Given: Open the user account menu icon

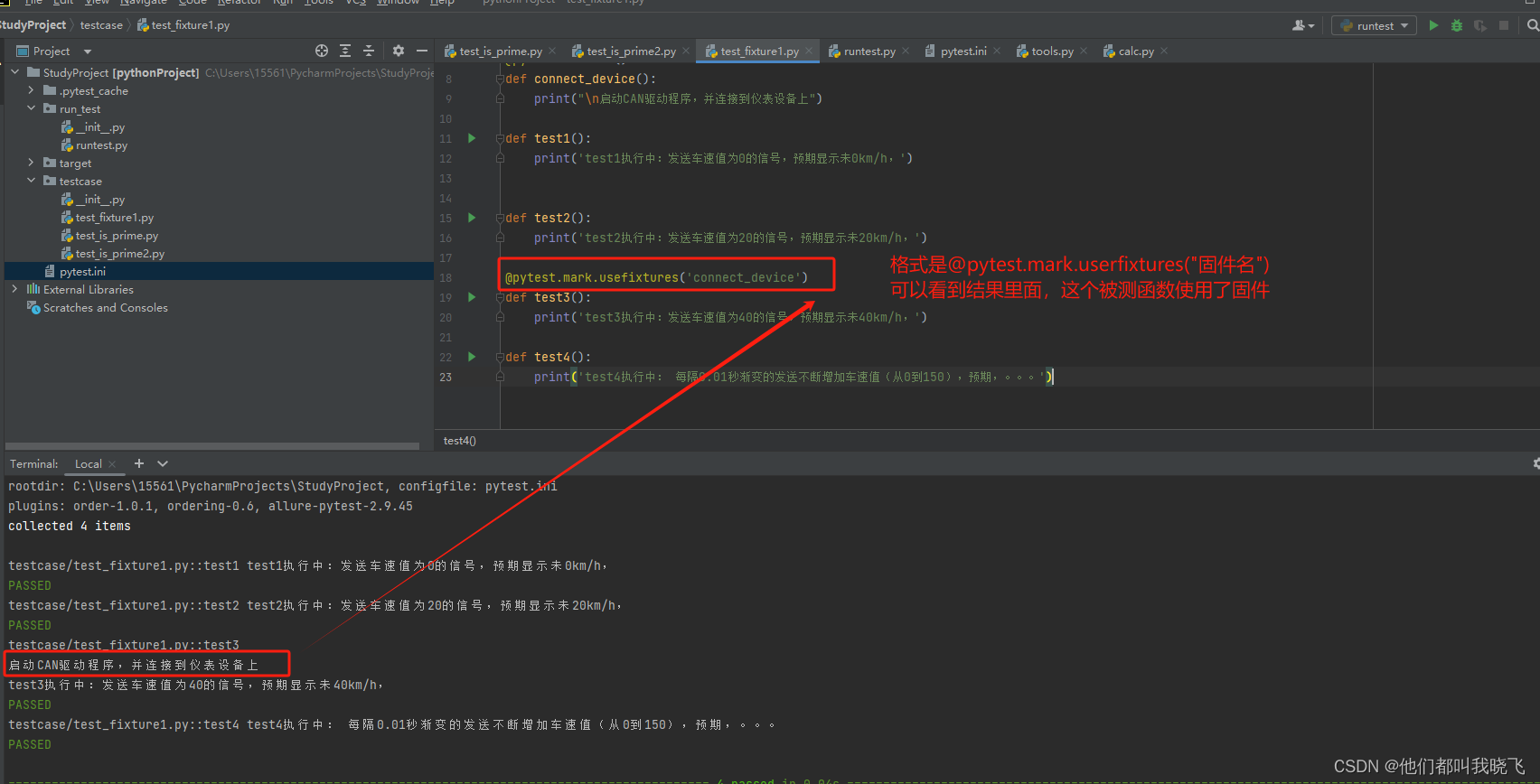Looking at the screenshot, I should (1303, 25).
